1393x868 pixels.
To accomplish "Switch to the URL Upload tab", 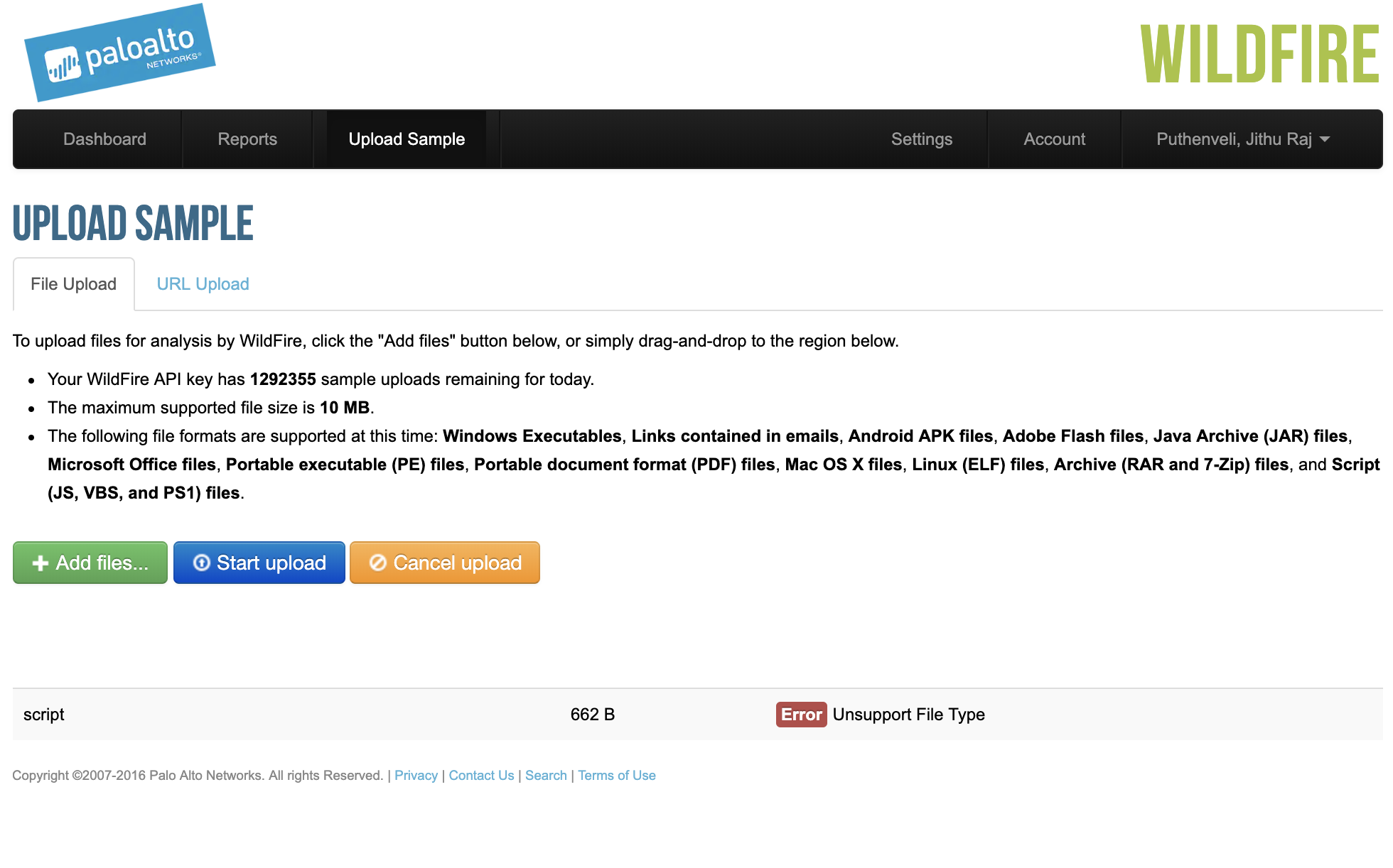I will 203,283.
